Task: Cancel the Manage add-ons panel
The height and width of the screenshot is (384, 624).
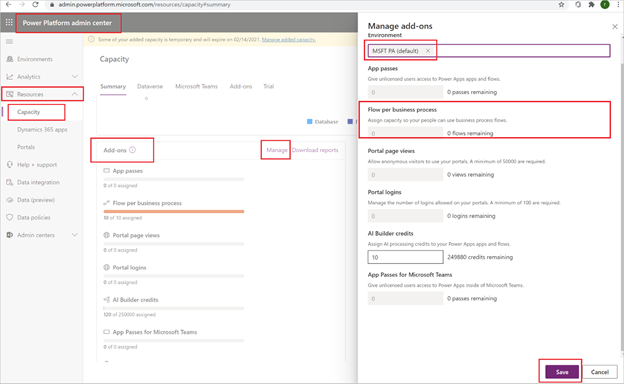Action: point(600,372)
